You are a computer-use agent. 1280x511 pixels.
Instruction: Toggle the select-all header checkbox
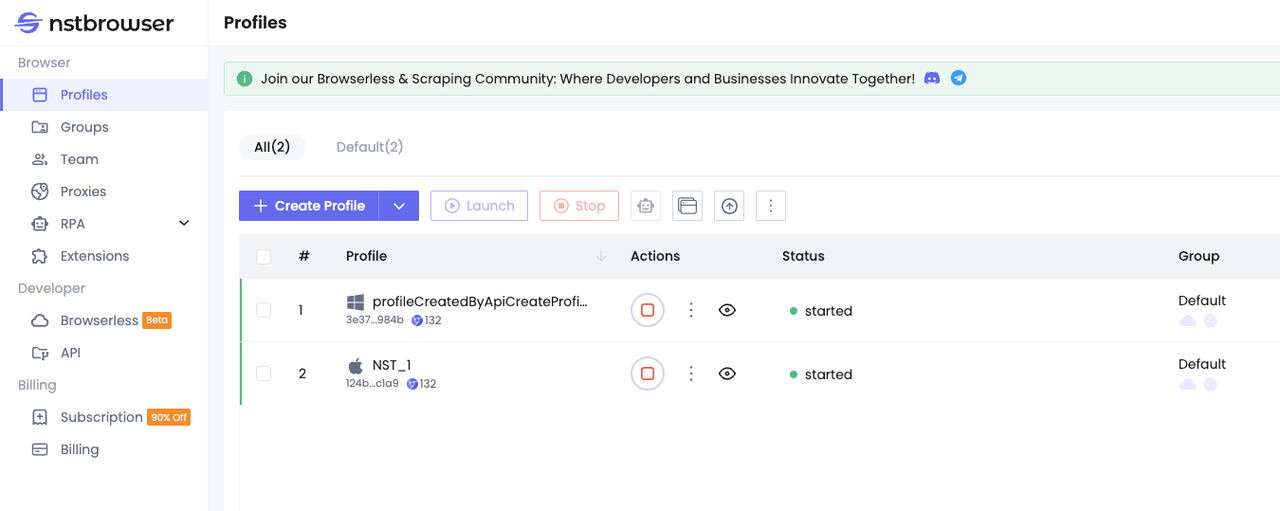[264, 257]
